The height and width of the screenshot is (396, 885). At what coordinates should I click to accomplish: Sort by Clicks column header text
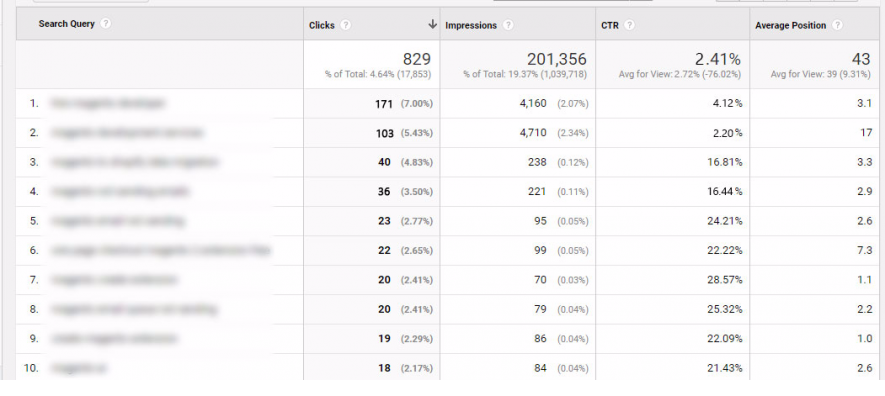click(322, 25)
